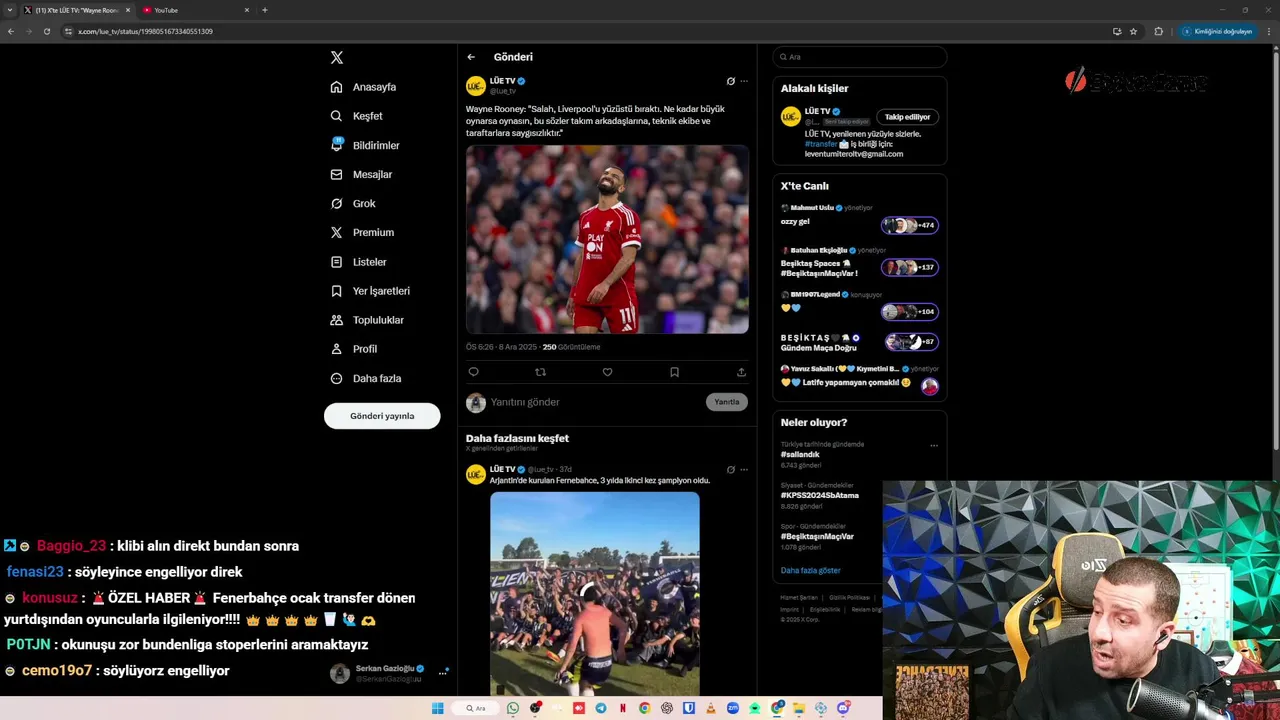Open browser extensions icon
1280x720 pixels.
1159,31
